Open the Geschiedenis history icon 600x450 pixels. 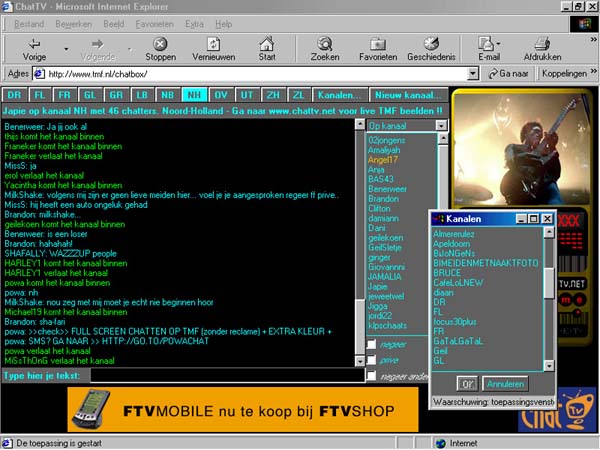click(431, 43)
